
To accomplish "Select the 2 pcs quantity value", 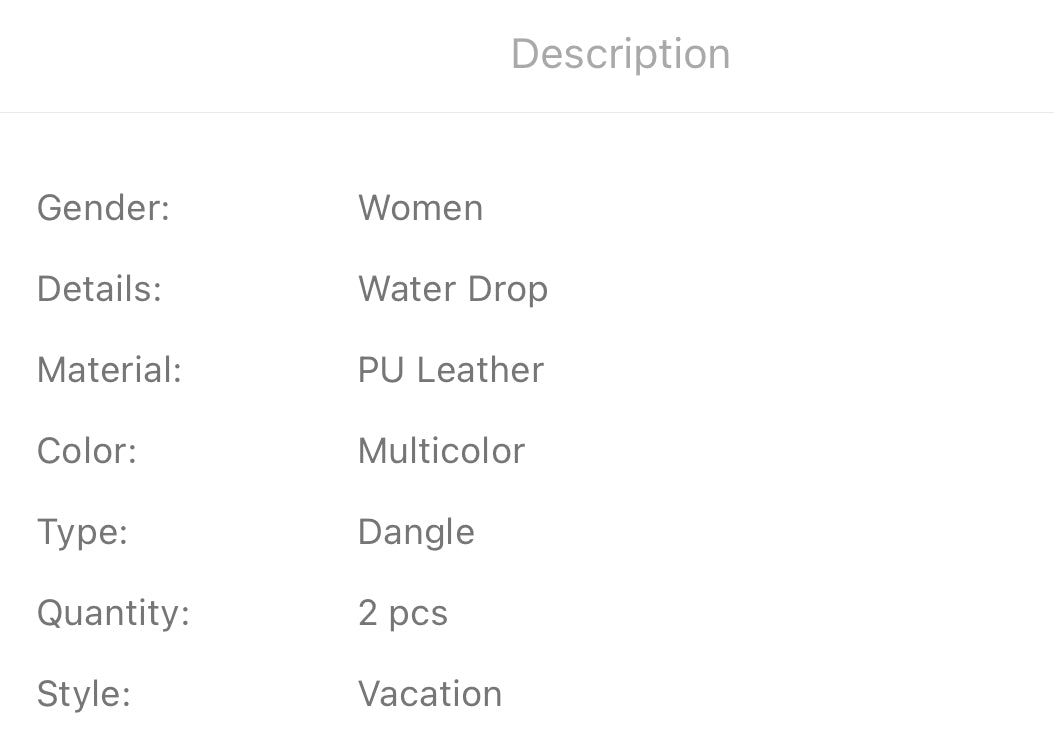I will (402, 613).
